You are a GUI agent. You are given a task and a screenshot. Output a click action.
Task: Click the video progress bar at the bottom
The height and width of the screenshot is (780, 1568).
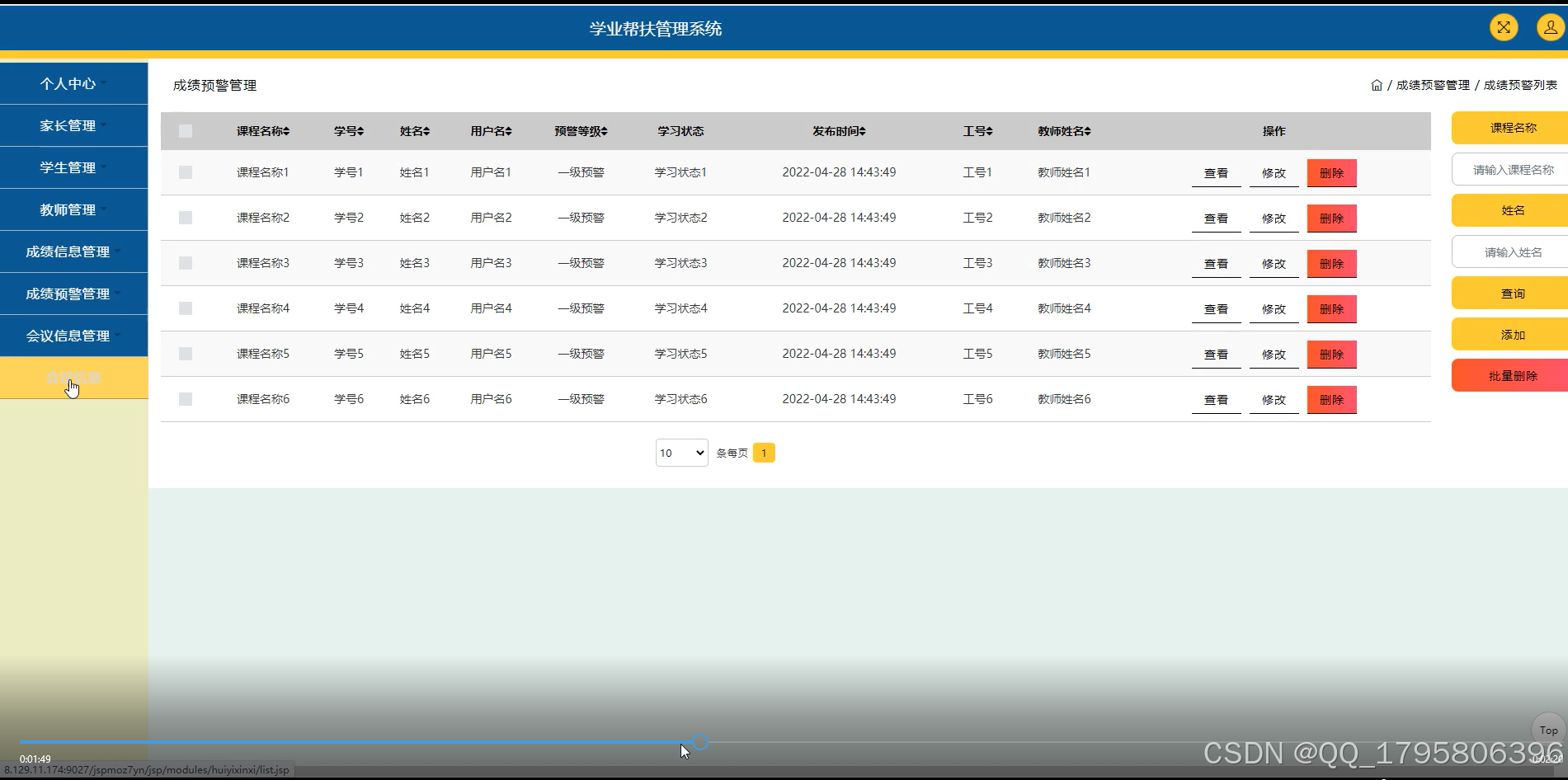click(700, 743)
